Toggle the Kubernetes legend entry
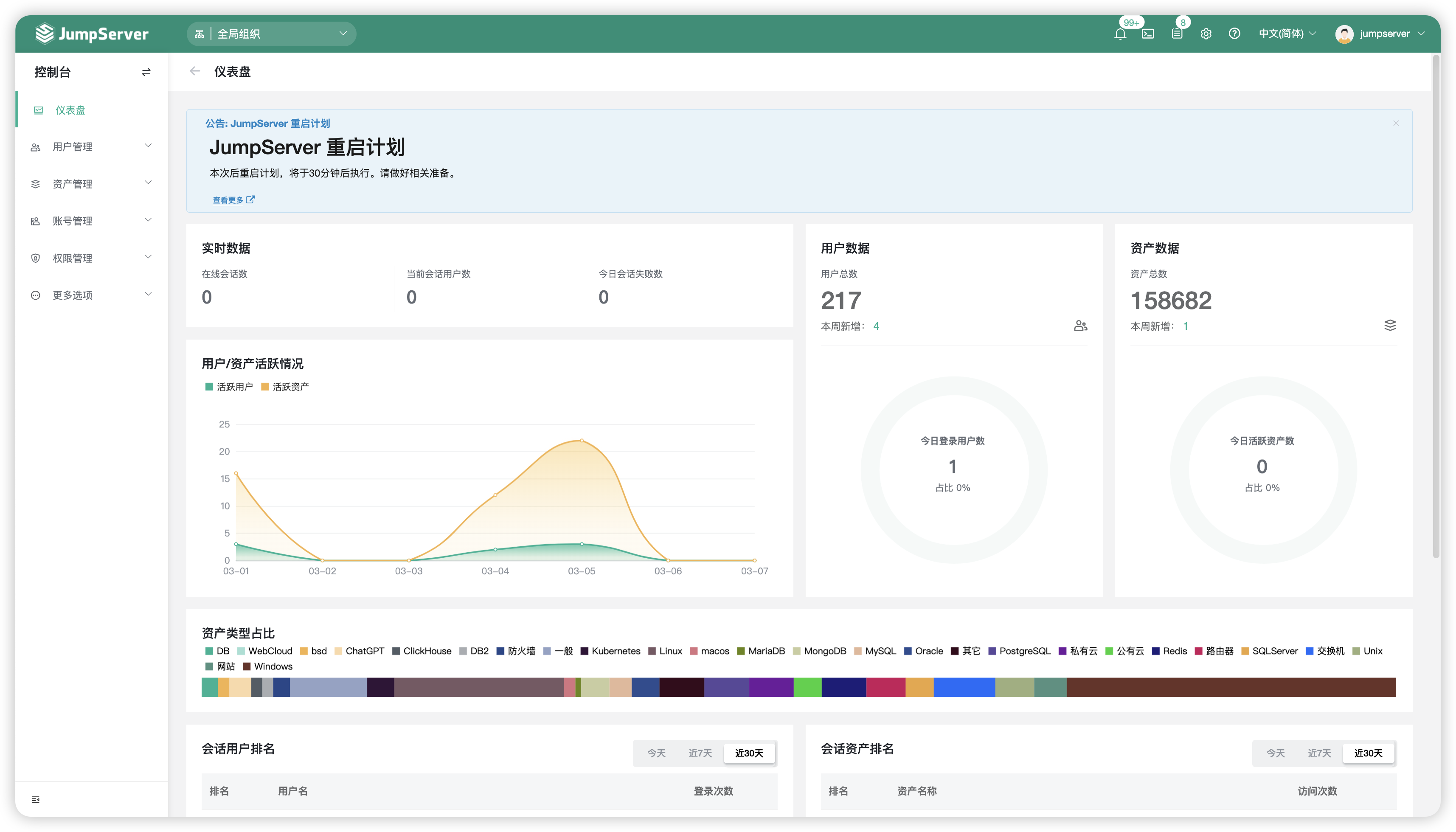Viewport: 1456px width, 832px height. tap(610, 651)
